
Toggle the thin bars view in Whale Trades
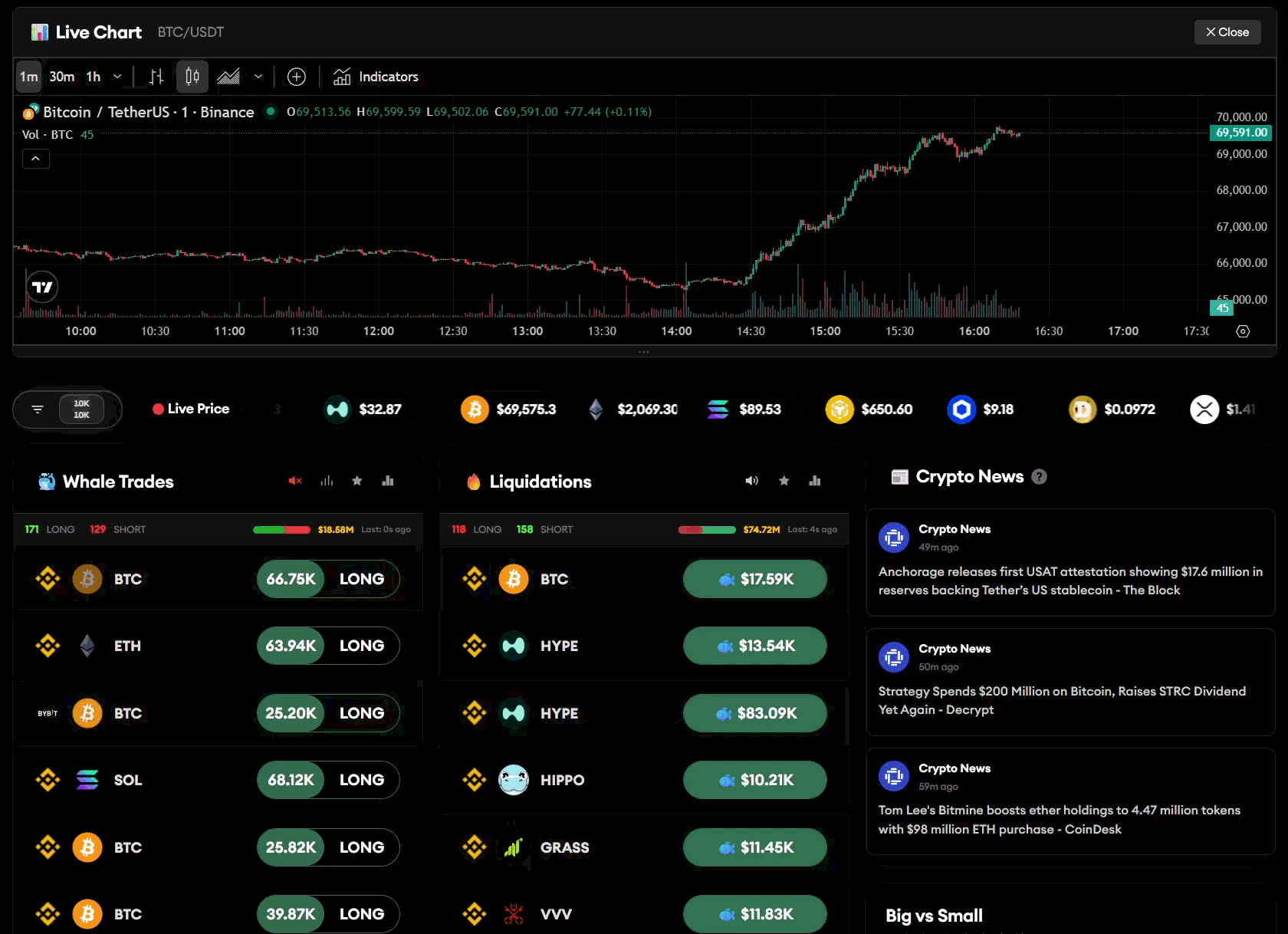tap(327, 481)
